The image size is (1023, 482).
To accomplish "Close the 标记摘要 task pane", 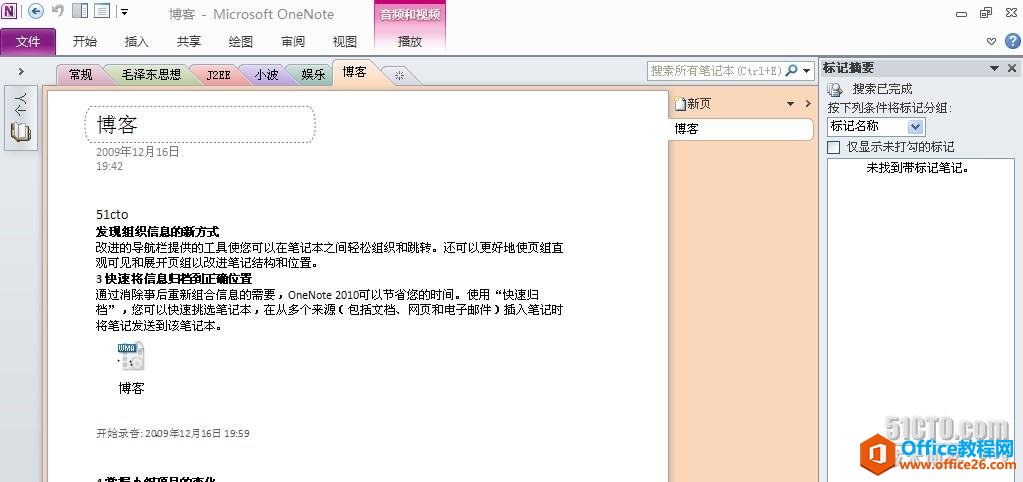I will 1012,68.
